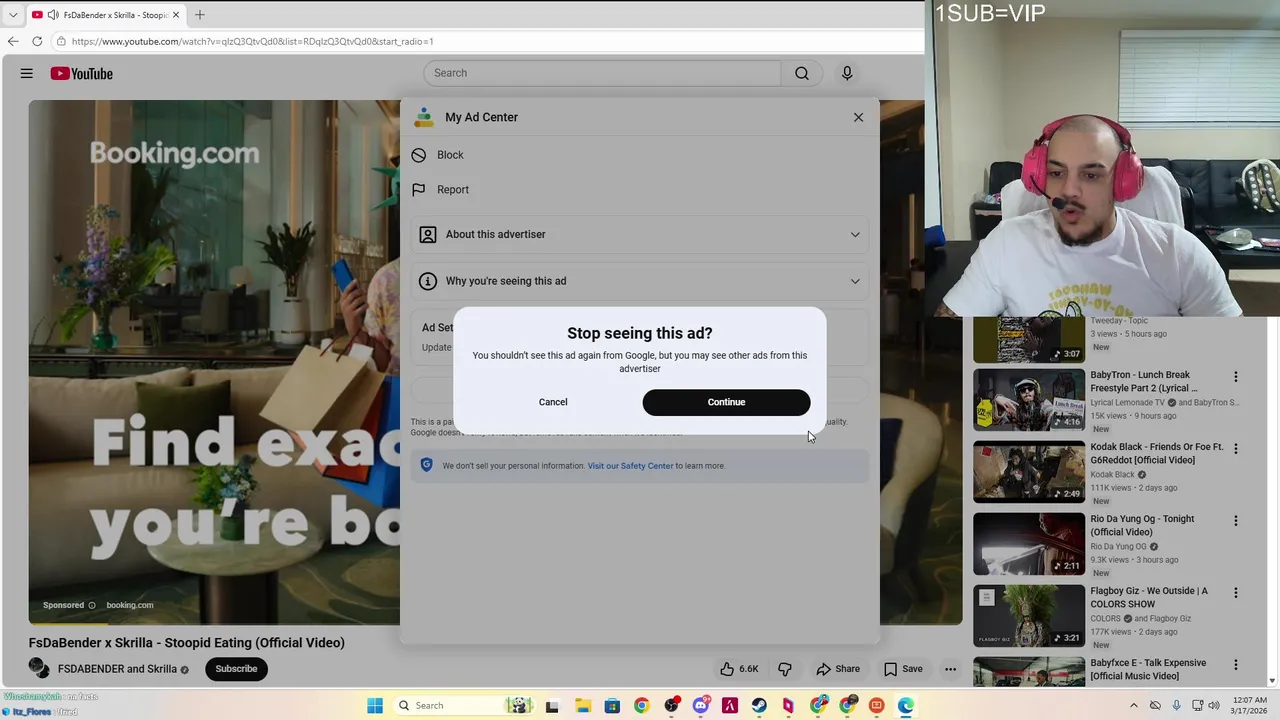Click the Sponsored info icon on ad
1280x720 pixels.
tap(92, 605)
